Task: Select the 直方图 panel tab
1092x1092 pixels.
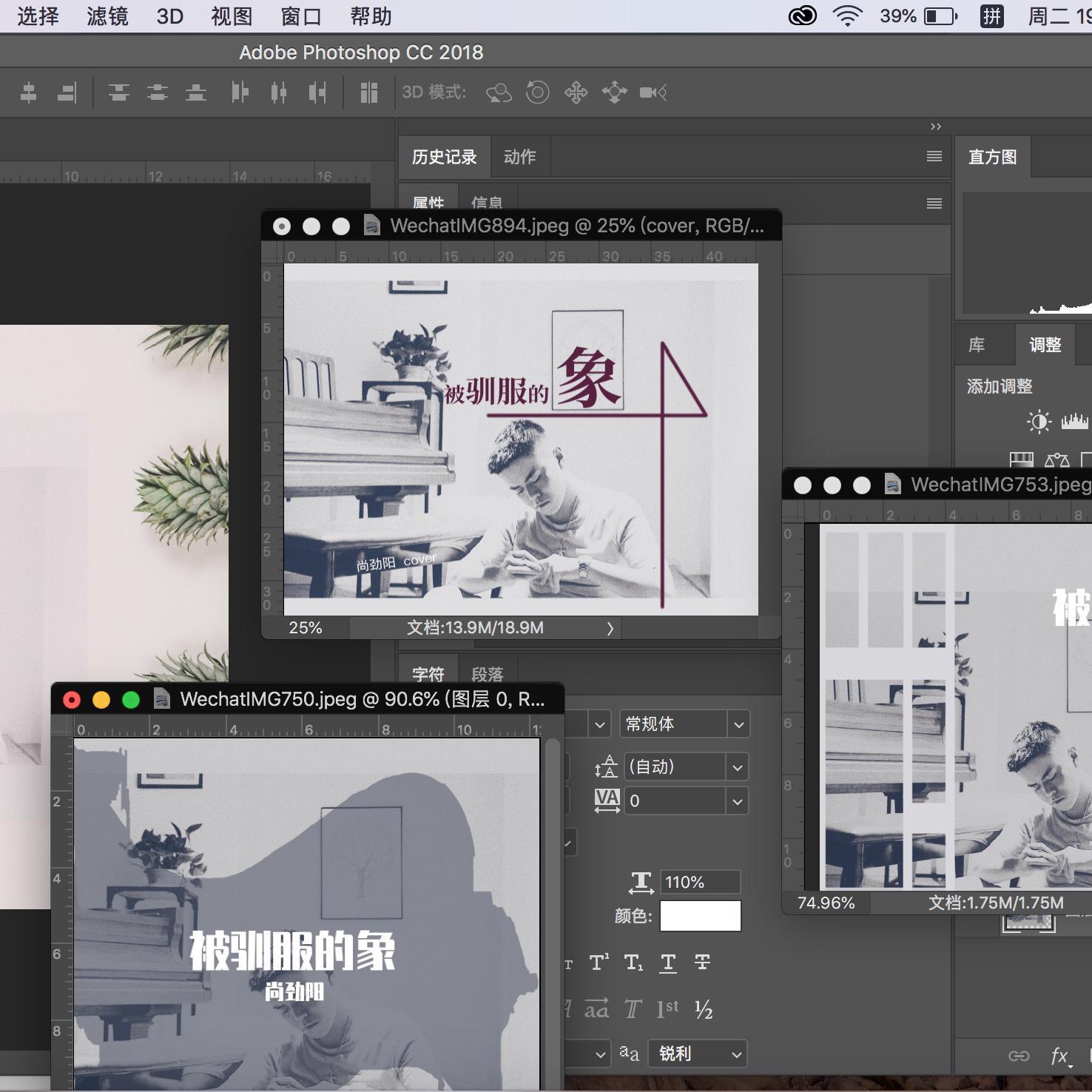Action: [992, 157]
